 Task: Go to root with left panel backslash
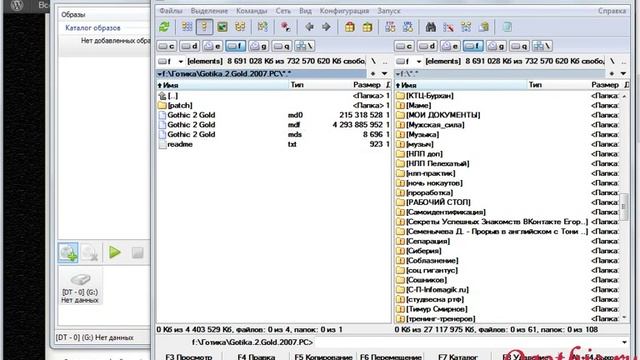coord(373,61)
